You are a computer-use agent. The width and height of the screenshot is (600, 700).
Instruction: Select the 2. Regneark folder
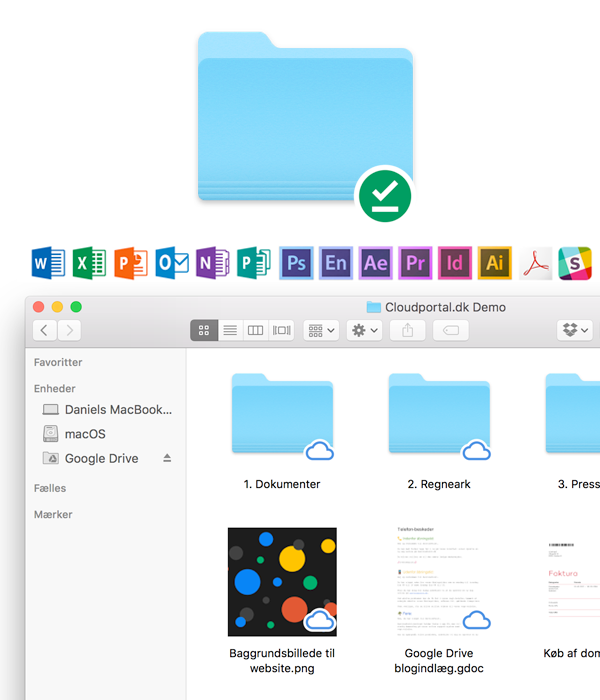click(439, 414)
